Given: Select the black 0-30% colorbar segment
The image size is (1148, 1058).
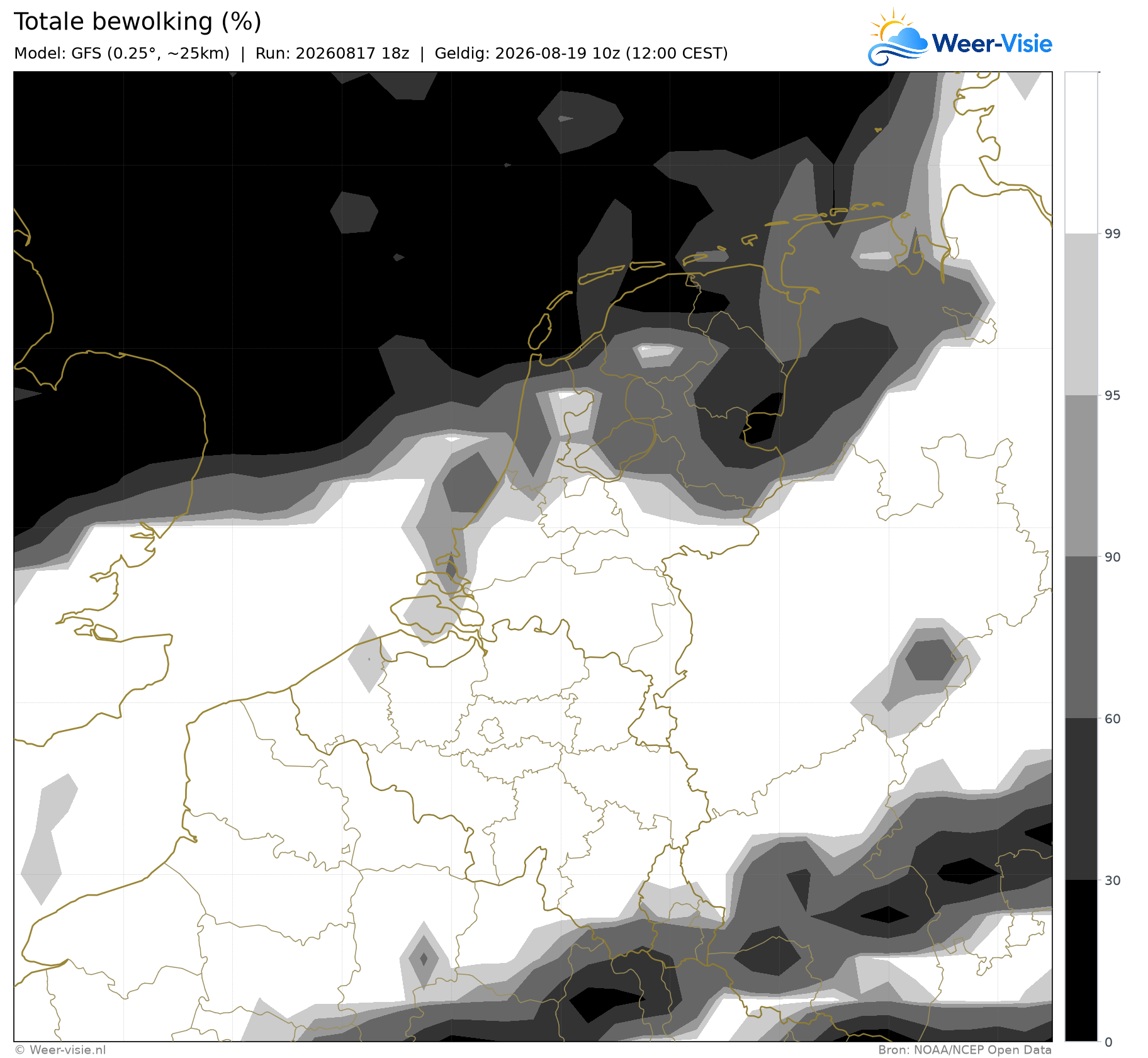Looking at the screenshot, I should (1081, 960).
